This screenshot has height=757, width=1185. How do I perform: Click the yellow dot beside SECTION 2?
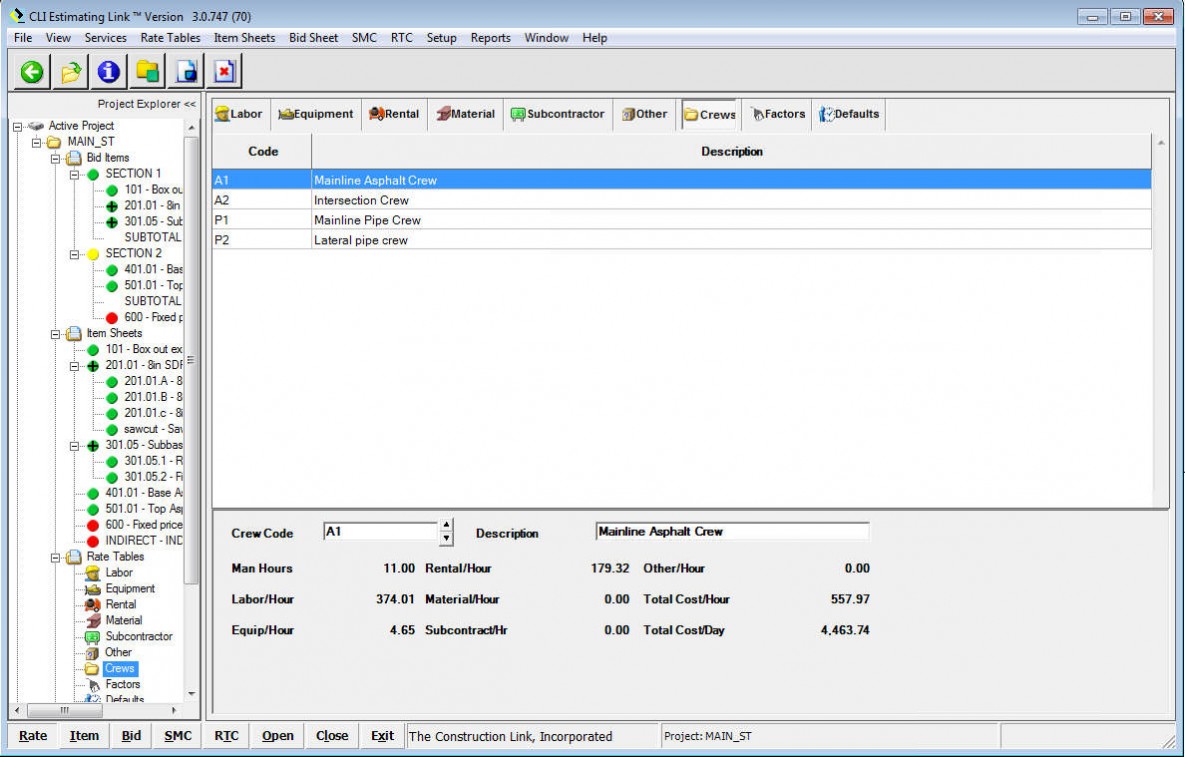[x=93, y=254]
